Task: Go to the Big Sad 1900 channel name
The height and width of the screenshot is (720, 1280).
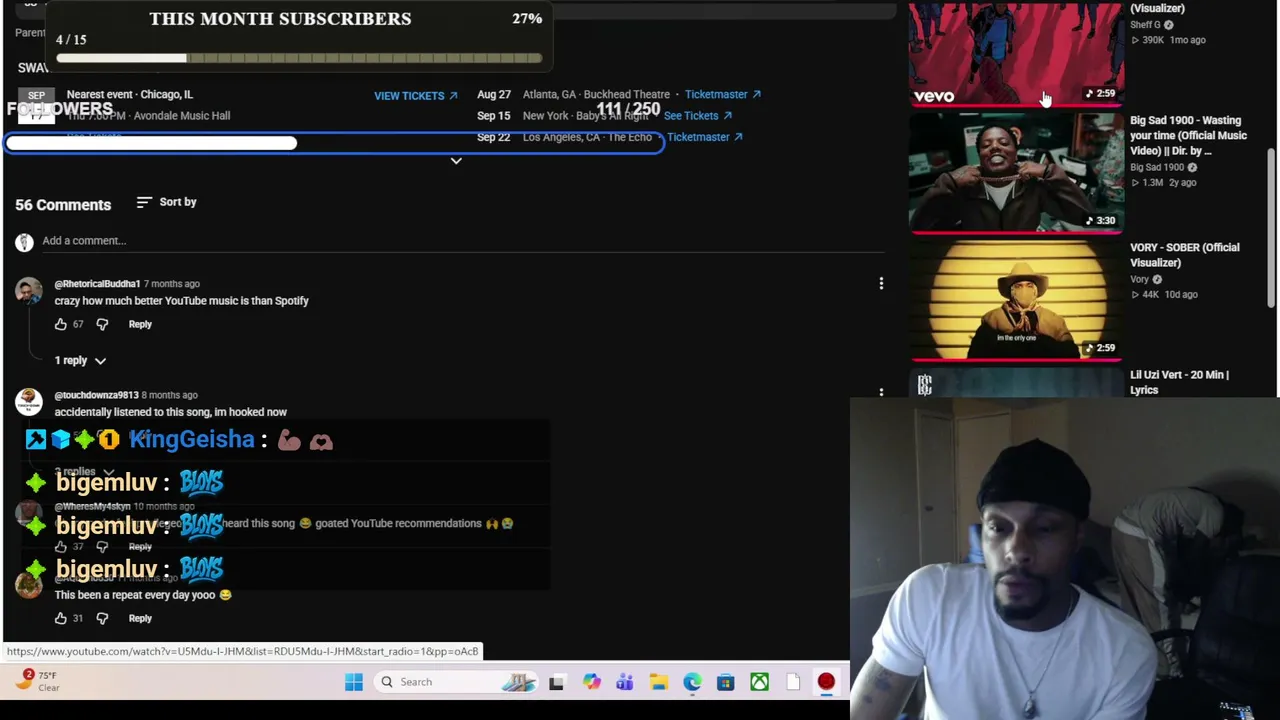Action: [1157, 167]
